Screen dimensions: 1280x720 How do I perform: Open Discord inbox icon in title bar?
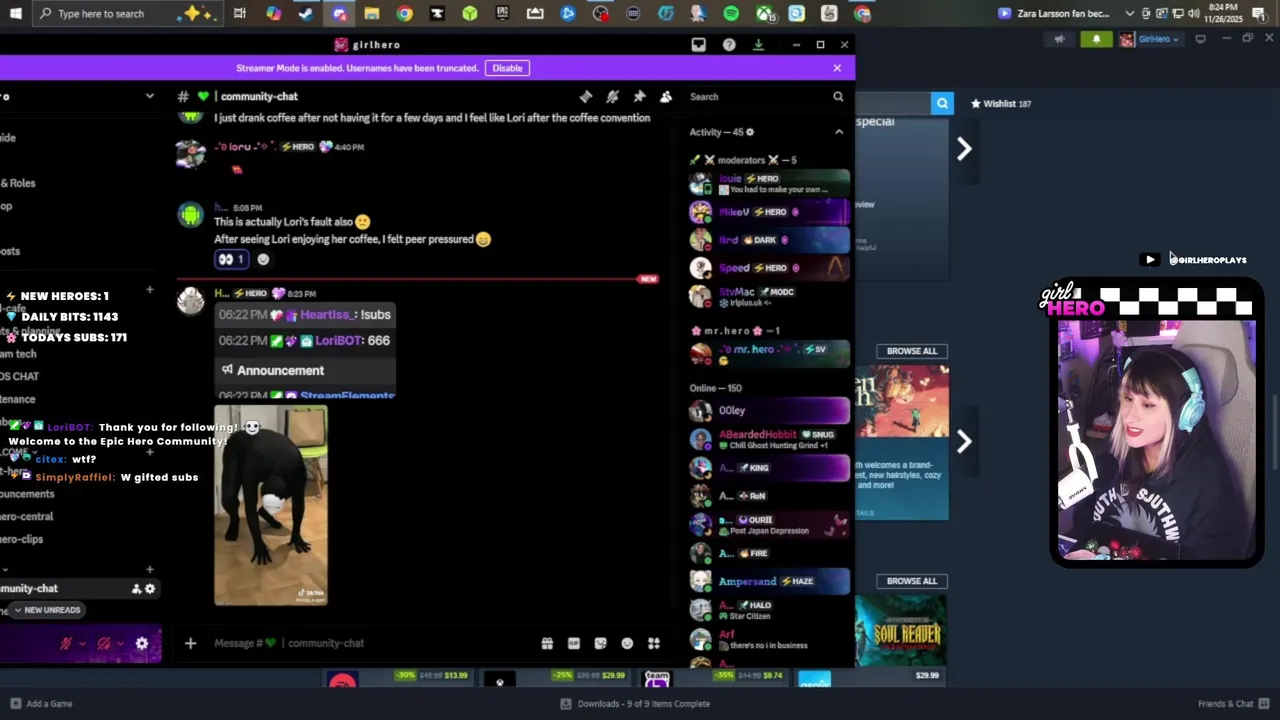click(x=698, y=45)
